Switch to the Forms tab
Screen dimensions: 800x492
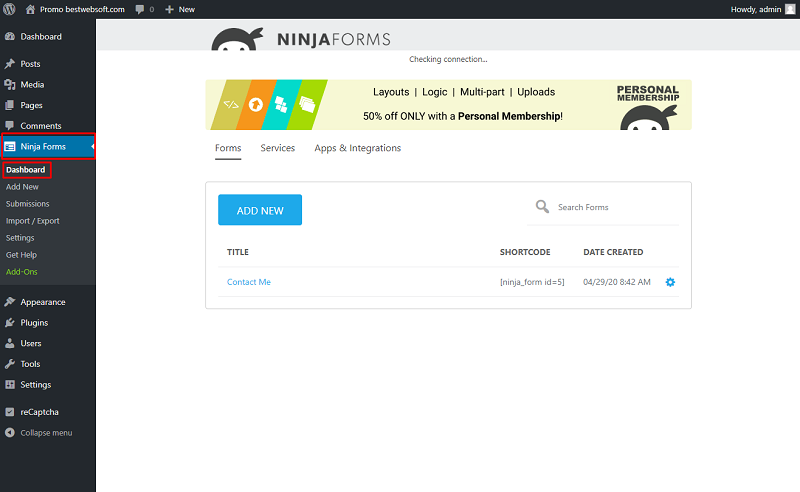[x=228, y=148]
